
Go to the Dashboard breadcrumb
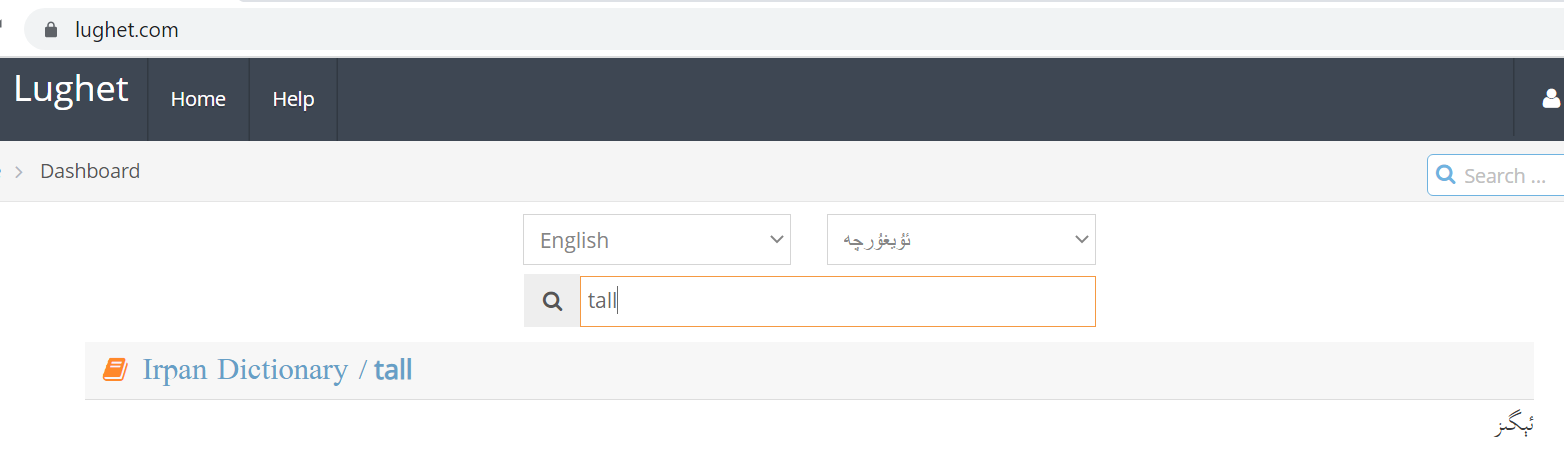(90, 171)
